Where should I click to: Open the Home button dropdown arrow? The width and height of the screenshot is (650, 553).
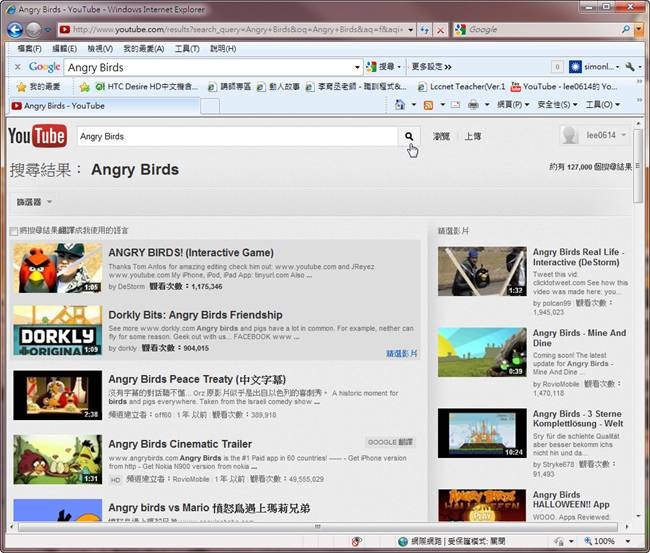pyautogui.click(x=413, y=105)
